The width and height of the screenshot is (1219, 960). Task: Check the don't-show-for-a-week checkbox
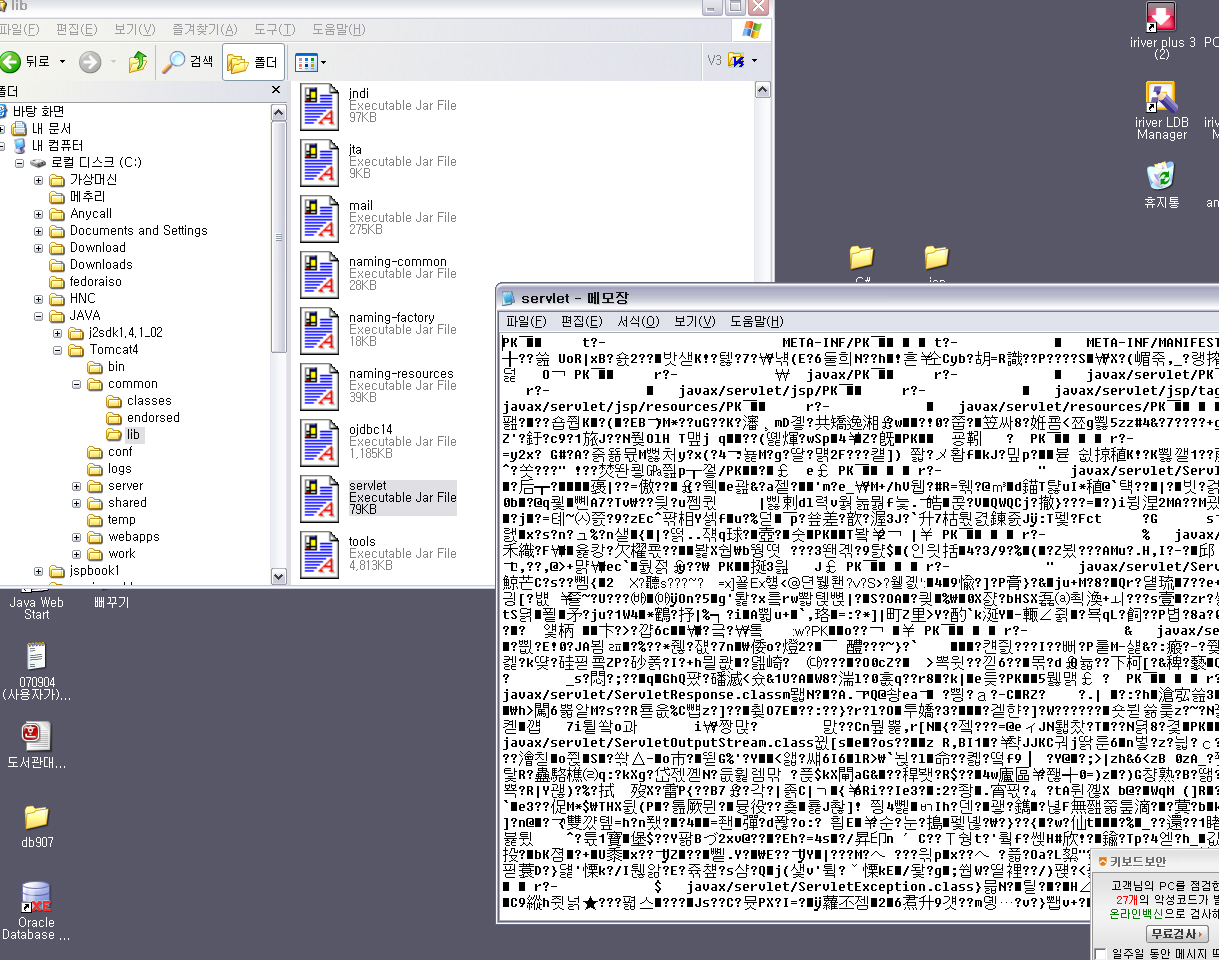[x=1101, y=953]
